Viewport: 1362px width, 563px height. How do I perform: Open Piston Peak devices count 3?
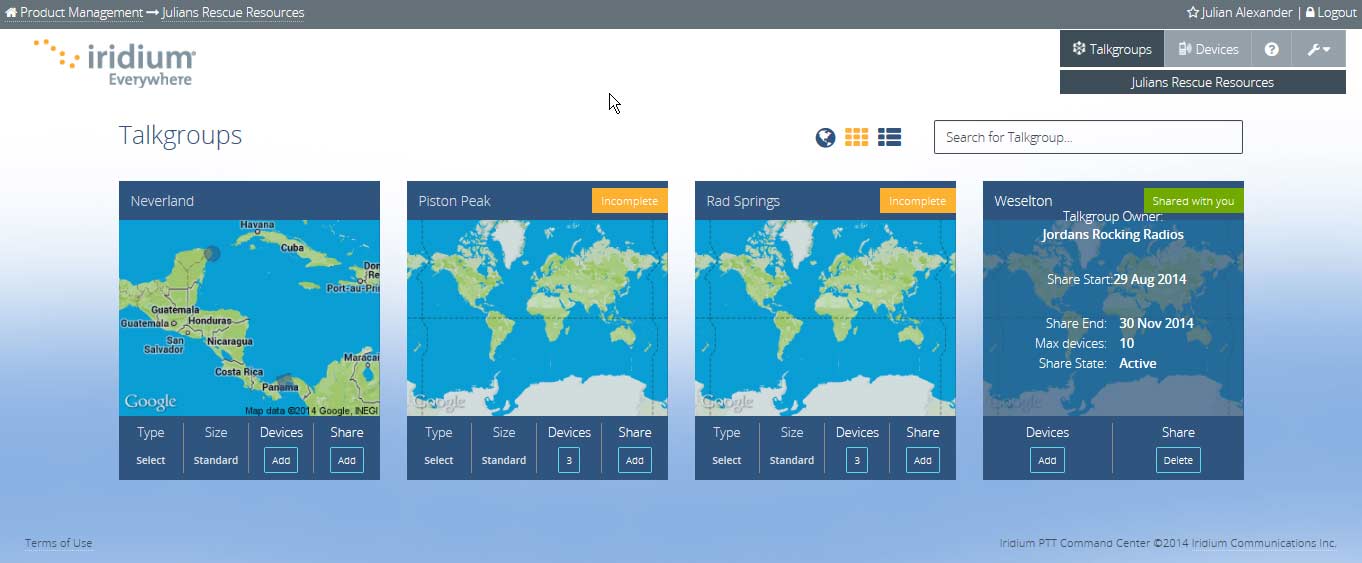coord(569,460)
